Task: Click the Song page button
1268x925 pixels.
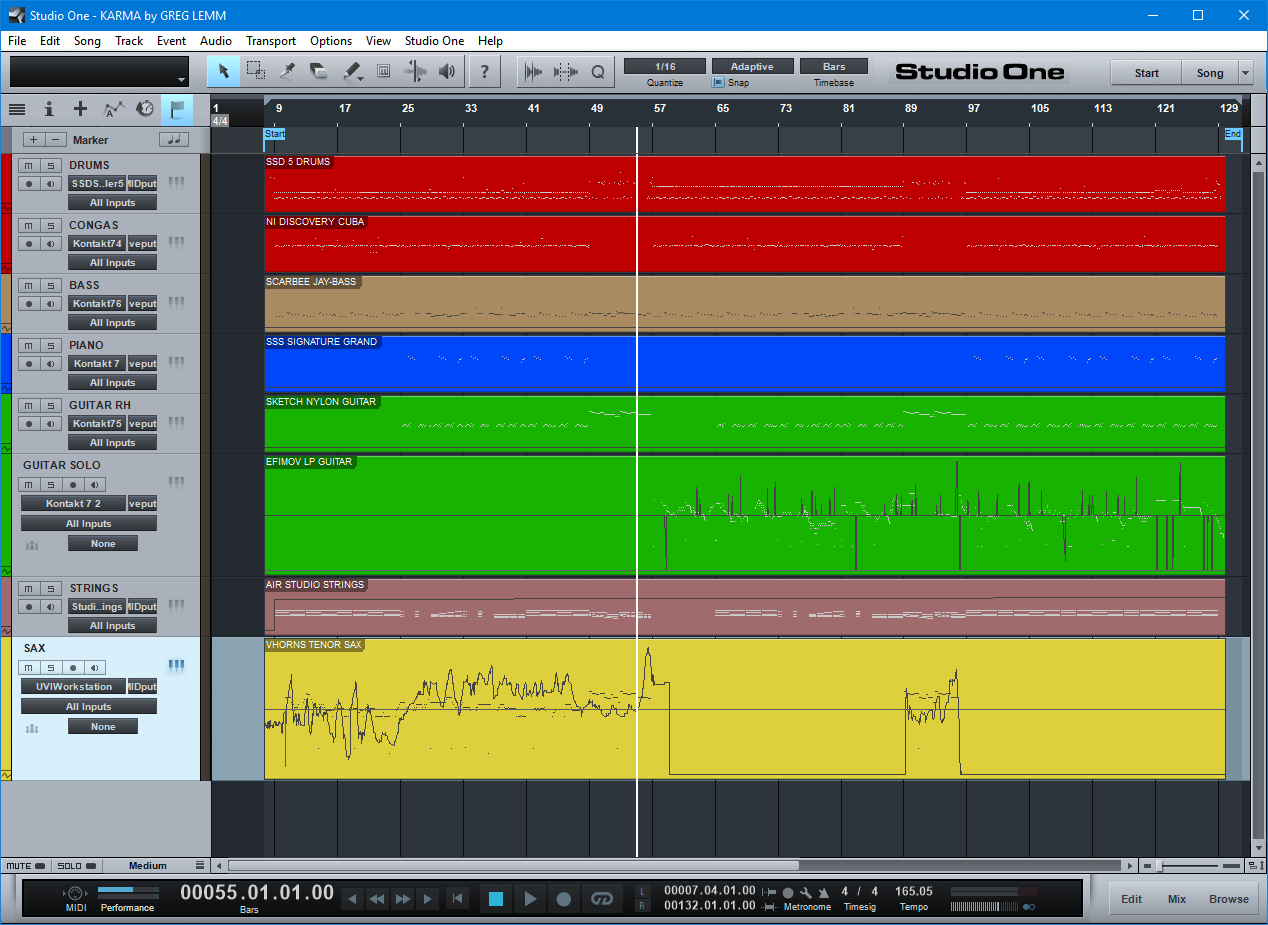Action: [x=1209, y=73]
